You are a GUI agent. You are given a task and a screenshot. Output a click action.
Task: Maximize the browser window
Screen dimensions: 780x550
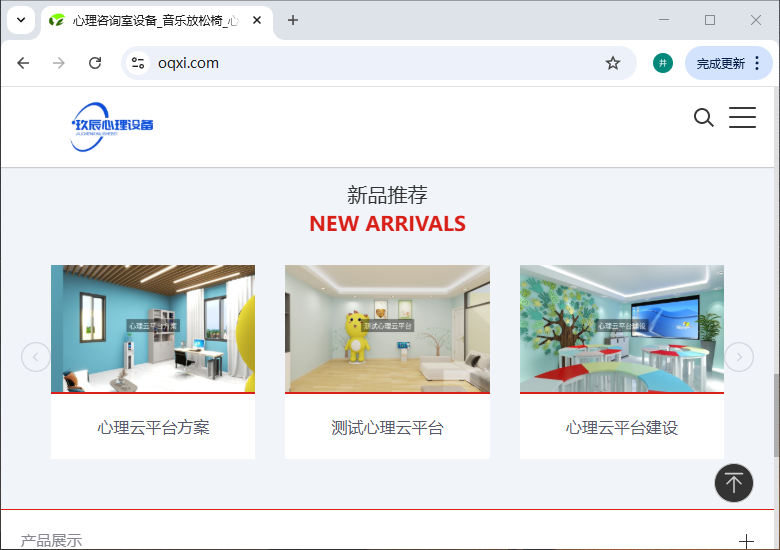point(710,20)
